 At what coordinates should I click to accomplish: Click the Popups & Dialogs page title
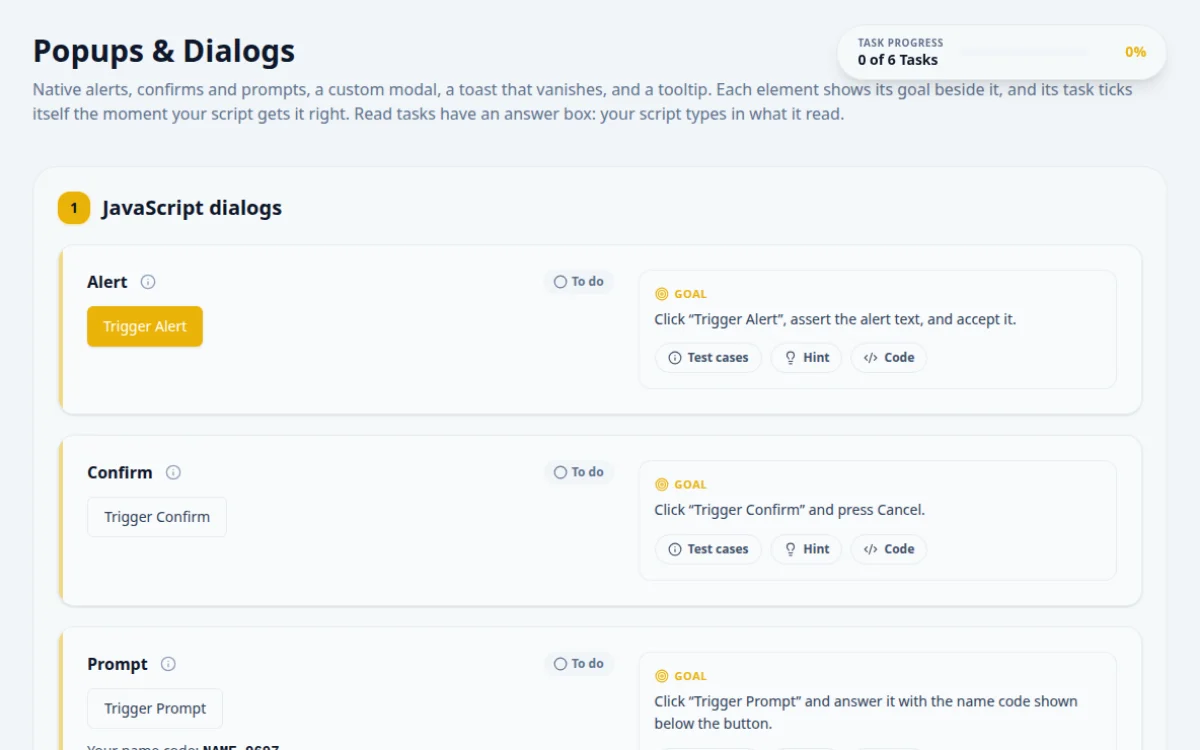click(x=164, y=51)
